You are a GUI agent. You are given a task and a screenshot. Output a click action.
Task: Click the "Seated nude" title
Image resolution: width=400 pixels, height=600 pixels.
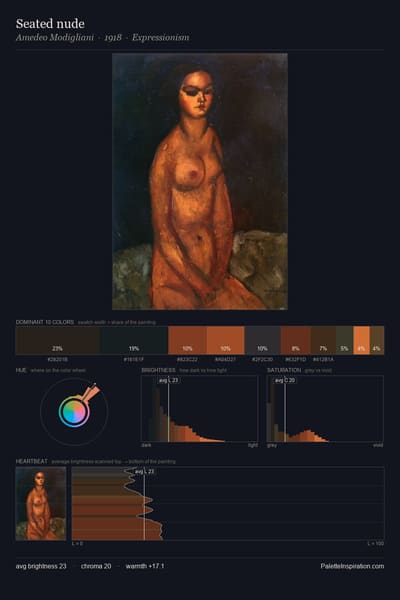(50, 24)
